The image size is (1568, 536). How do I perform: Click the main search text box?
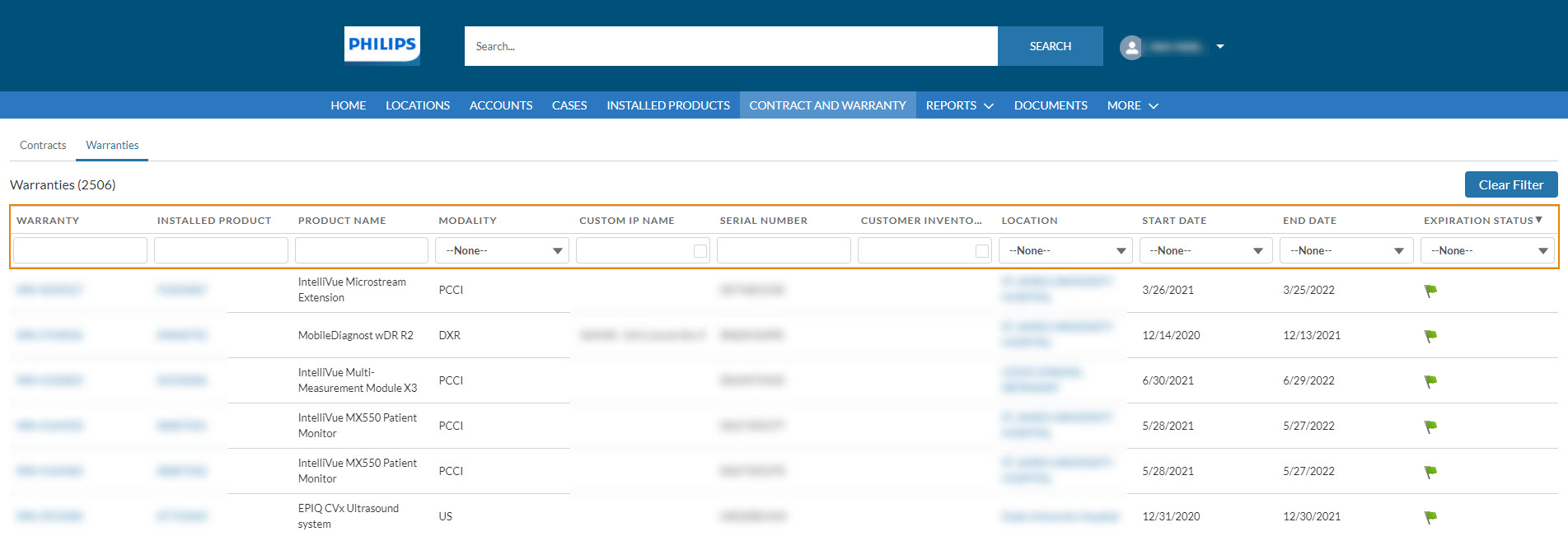pos(730,46)
